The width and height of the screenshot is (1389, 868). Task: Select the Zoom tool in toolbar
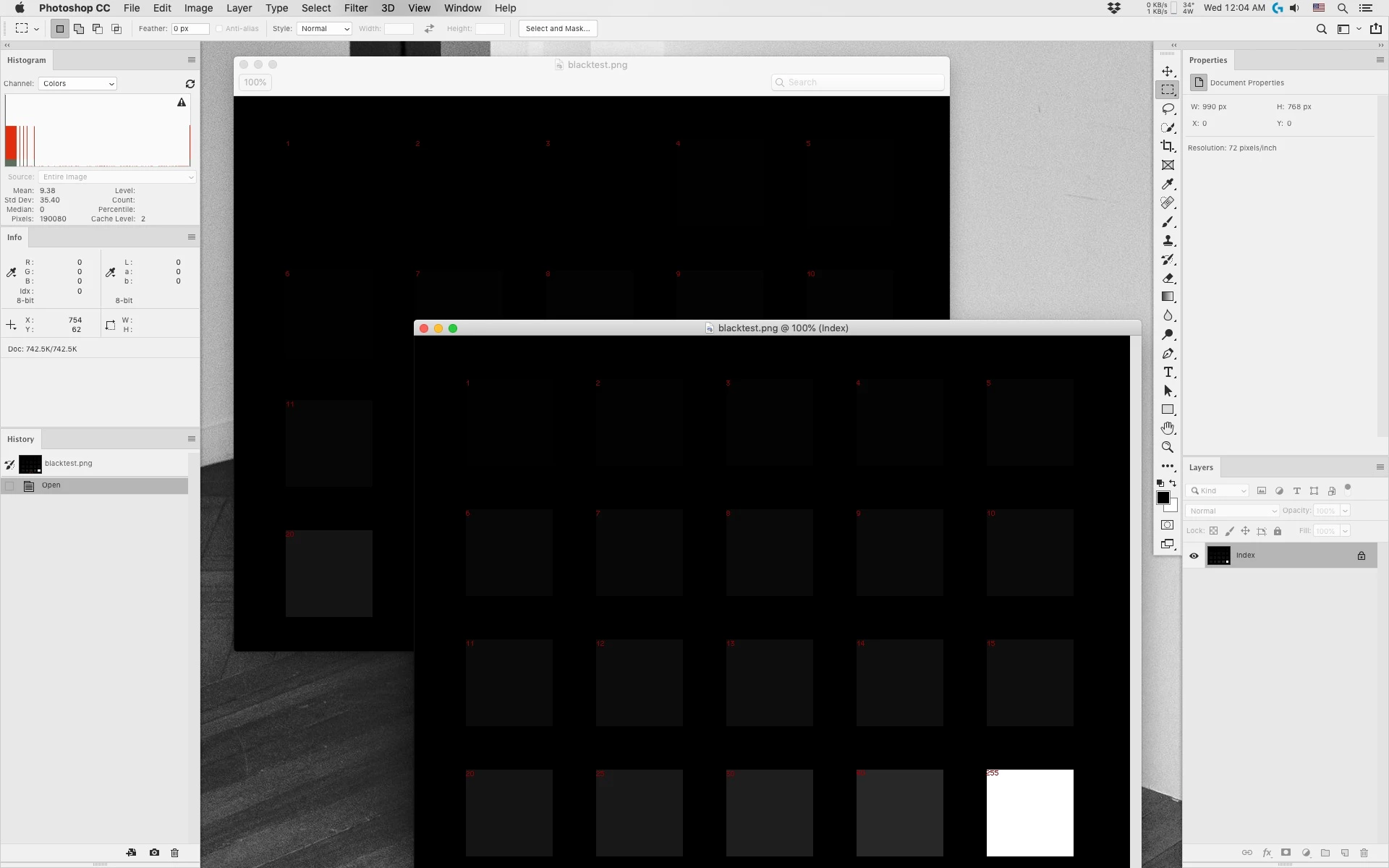tap(1168, 447)
